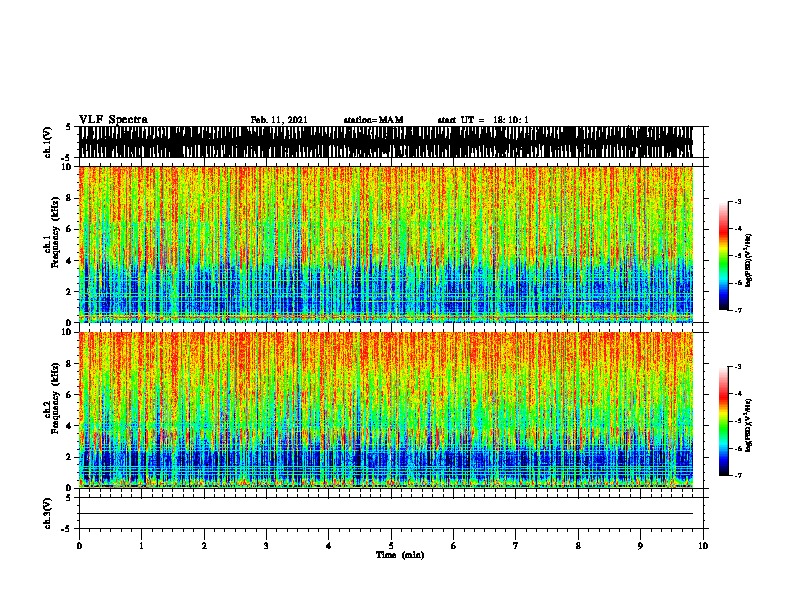Click the "5" voltage tick of ch.1(V) panel
Screen dimensions: 792x612
pos(68,127)
